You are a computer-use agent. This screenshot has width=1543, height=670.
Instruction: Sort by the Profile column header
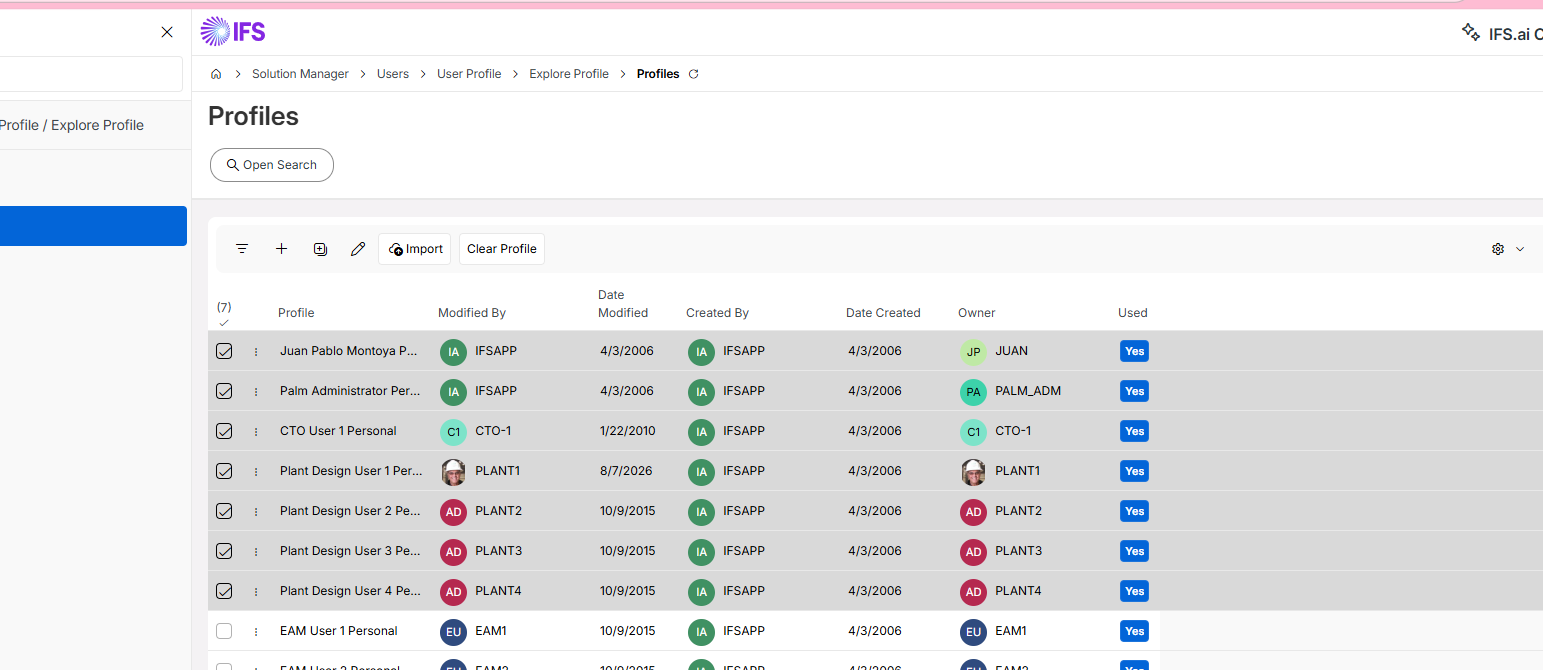pyautogui.click(x=296, y=313)
